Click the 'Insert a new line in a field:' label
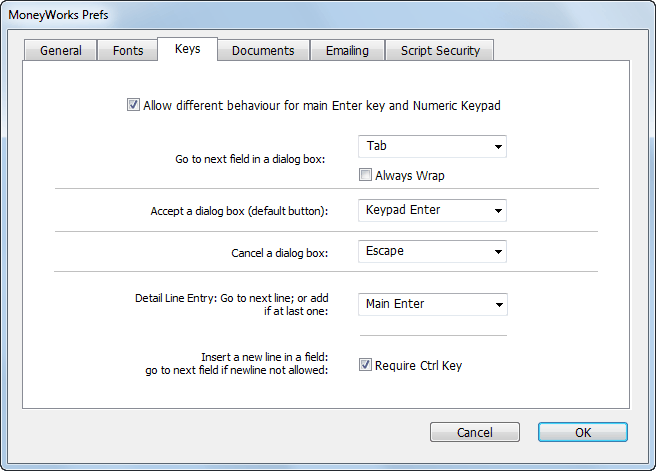Image resolution: width=656 pixels, height=471 pixels. point(264,357)
